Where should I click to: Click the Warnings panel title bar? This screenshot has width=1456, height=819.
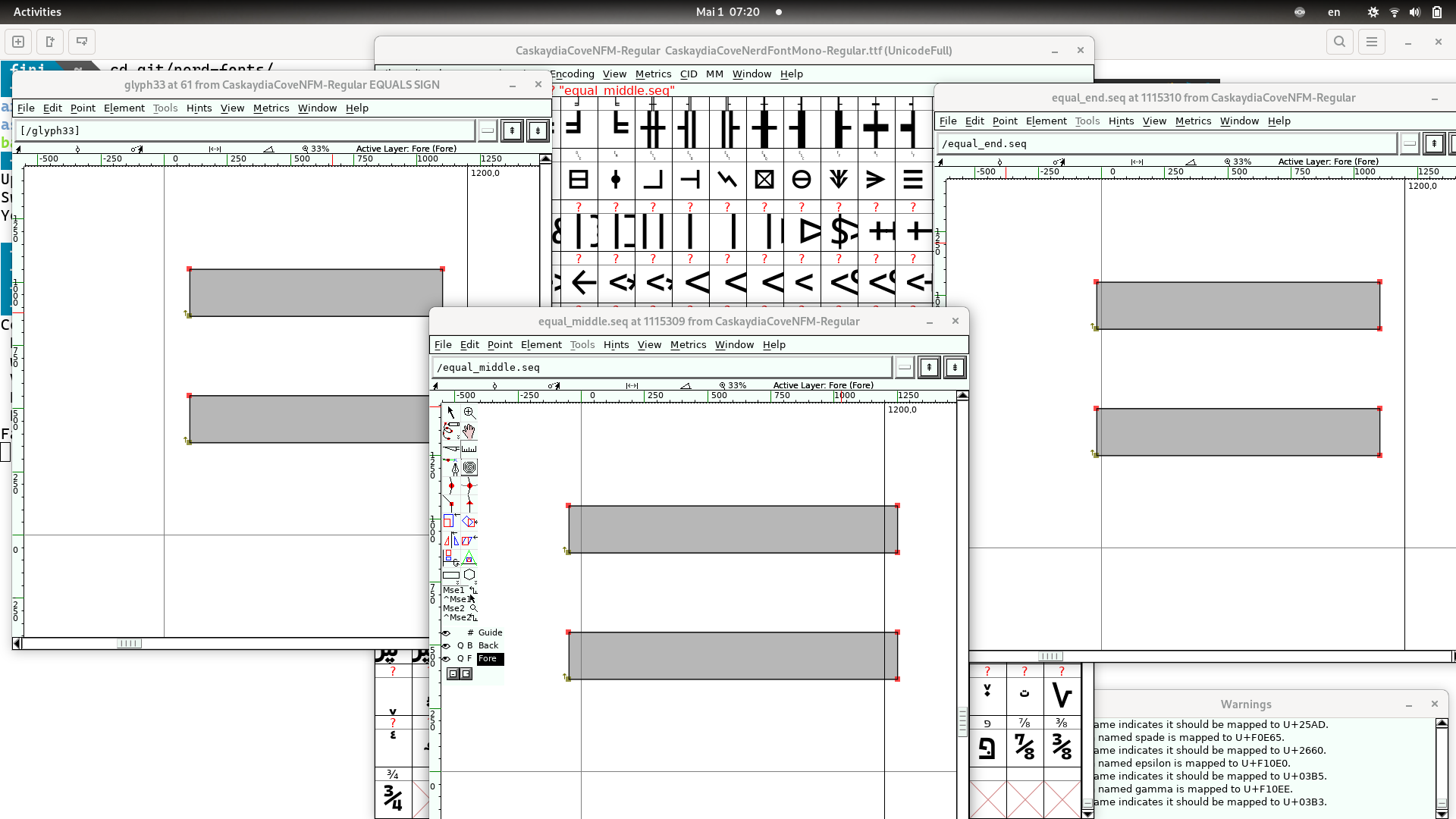(x=1245, y=704)
